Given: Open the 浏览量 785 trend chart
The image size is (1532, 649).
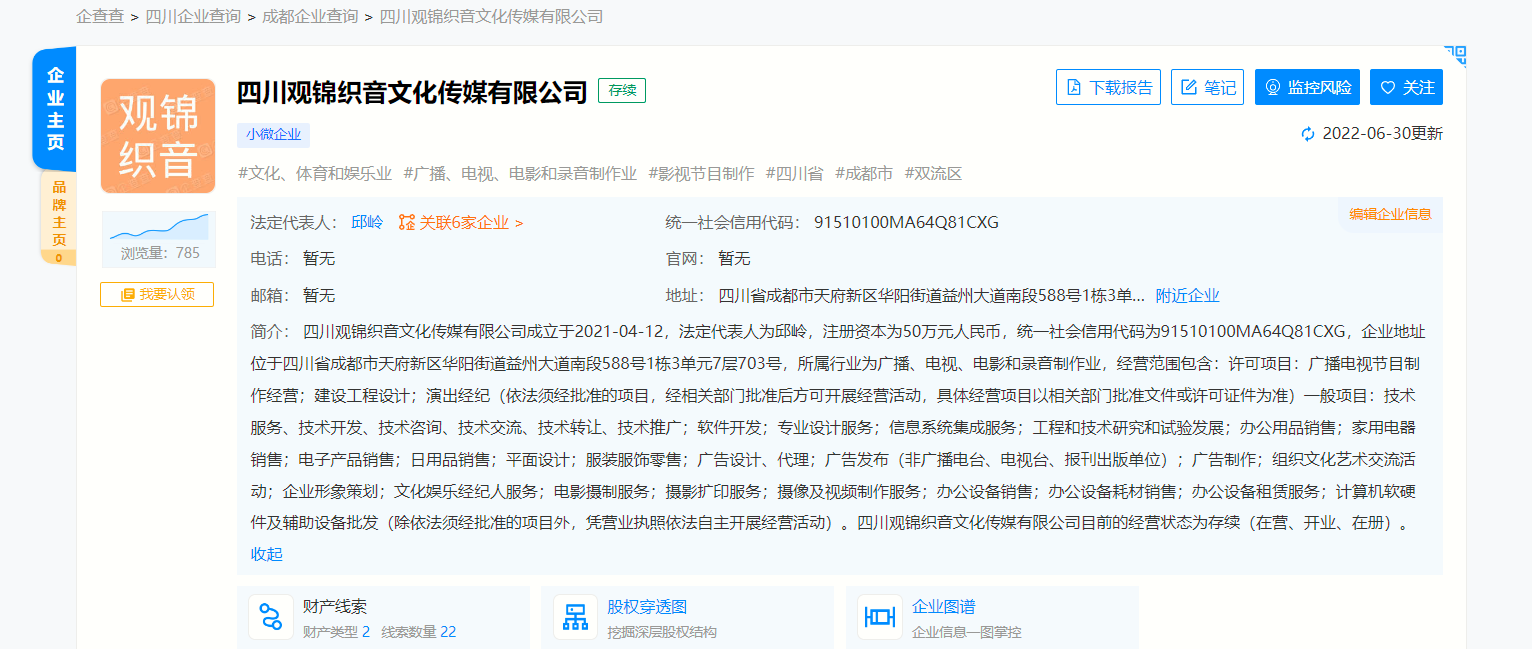Looking at the screenshot, I should [x=158, y=238].
